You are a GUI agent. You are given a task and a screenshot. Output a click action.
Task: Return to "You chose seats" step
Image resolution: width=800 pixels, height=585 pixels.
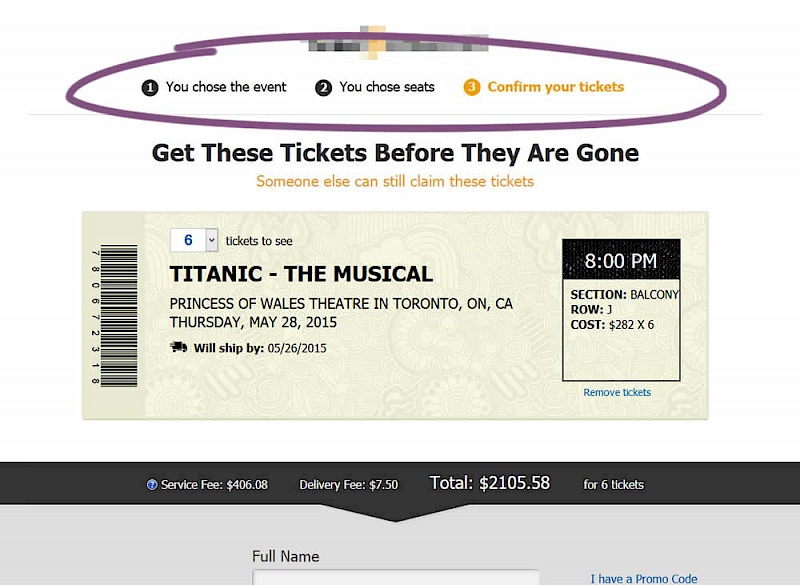click(386, 87)
